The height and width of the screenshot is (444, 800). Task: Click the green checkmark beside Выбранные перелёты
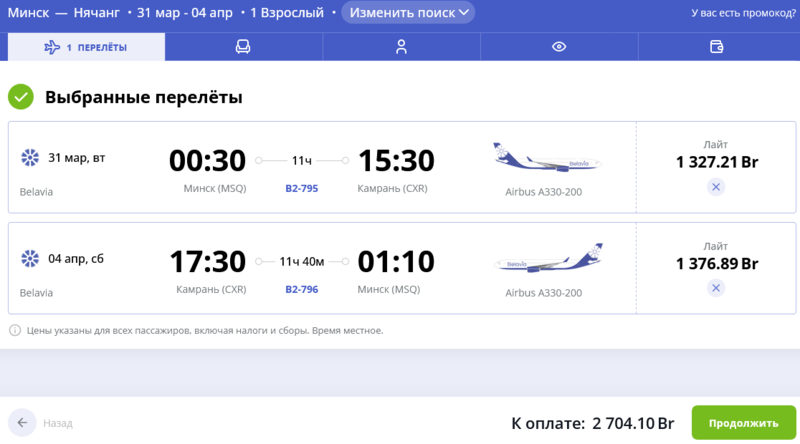tap(21, 97)
